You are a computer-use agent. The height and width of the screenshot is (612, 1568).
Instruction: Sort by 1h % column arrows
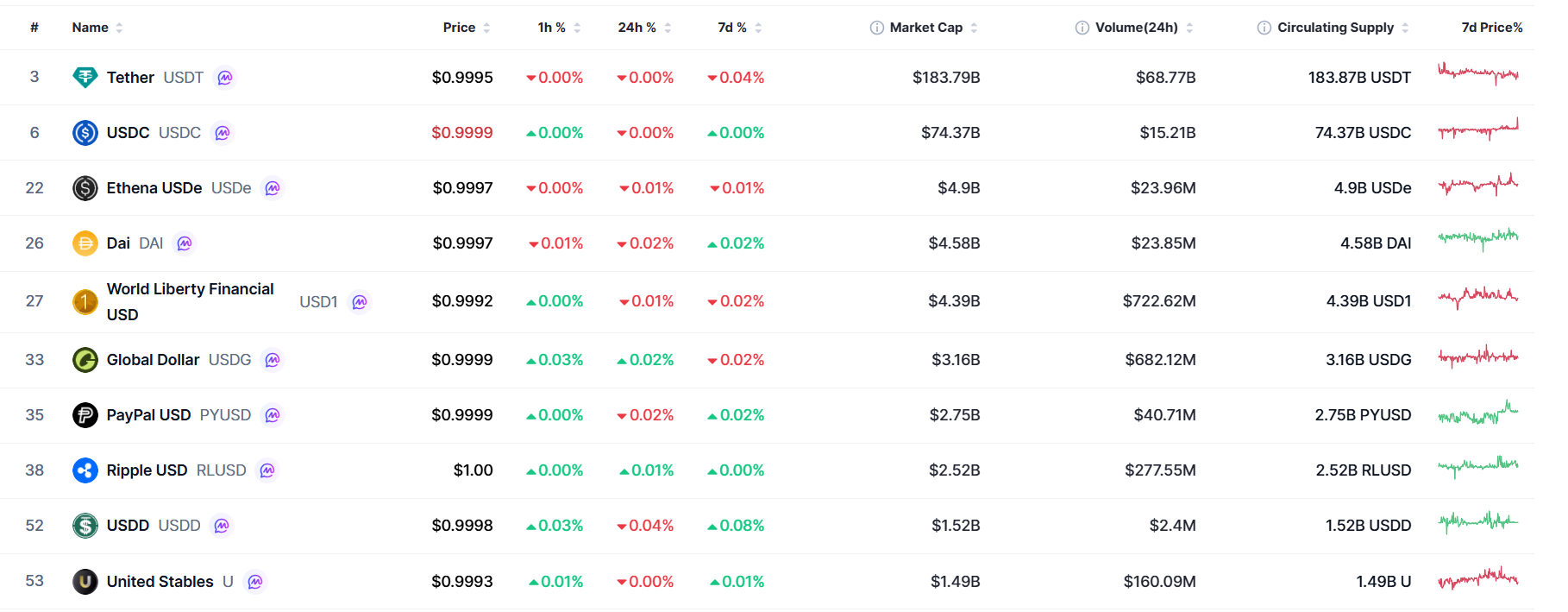tap(577, 28)
